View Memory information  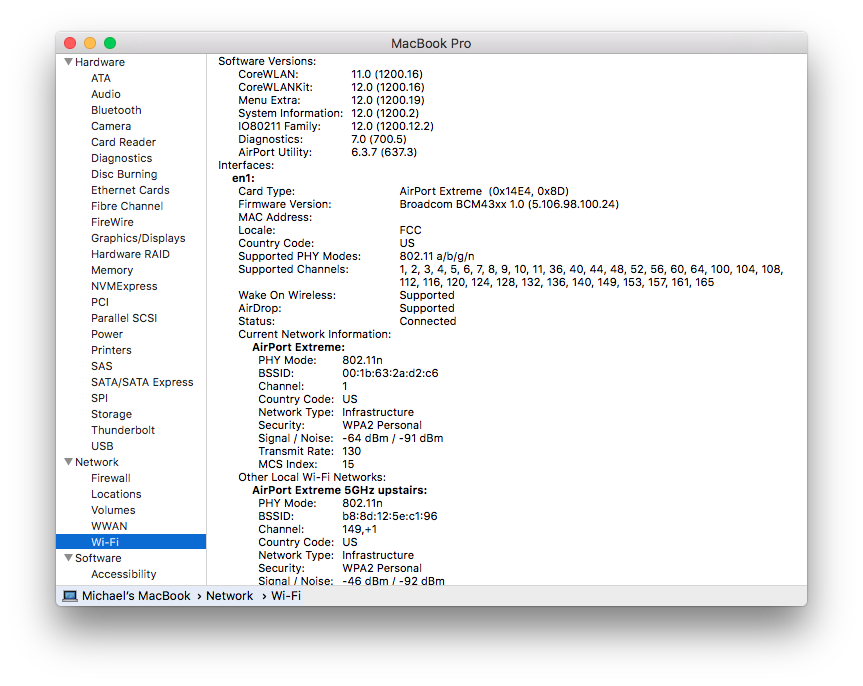[x=112, y=270]
